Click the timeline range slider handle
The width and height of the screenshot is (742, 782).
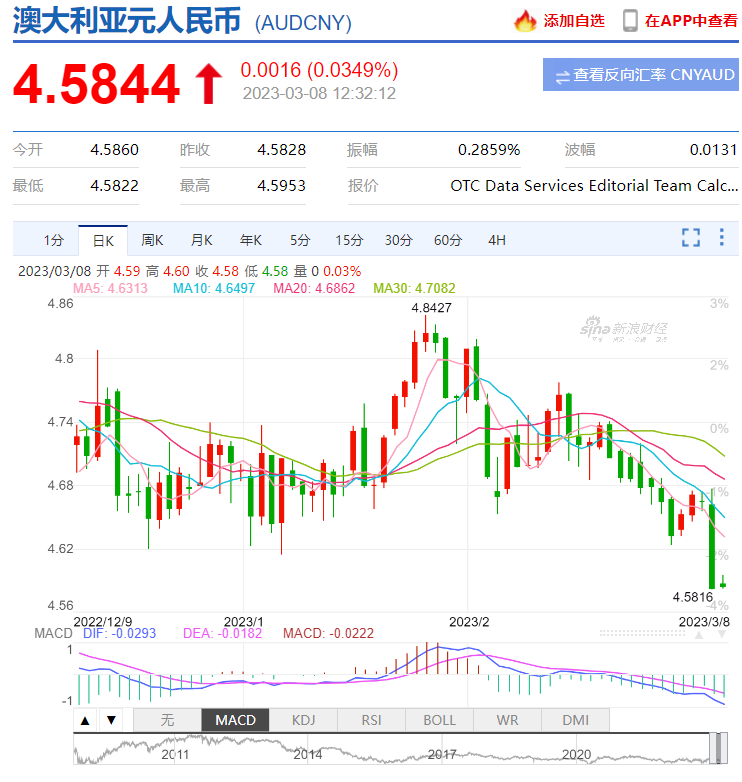click(x=719, y=748)
